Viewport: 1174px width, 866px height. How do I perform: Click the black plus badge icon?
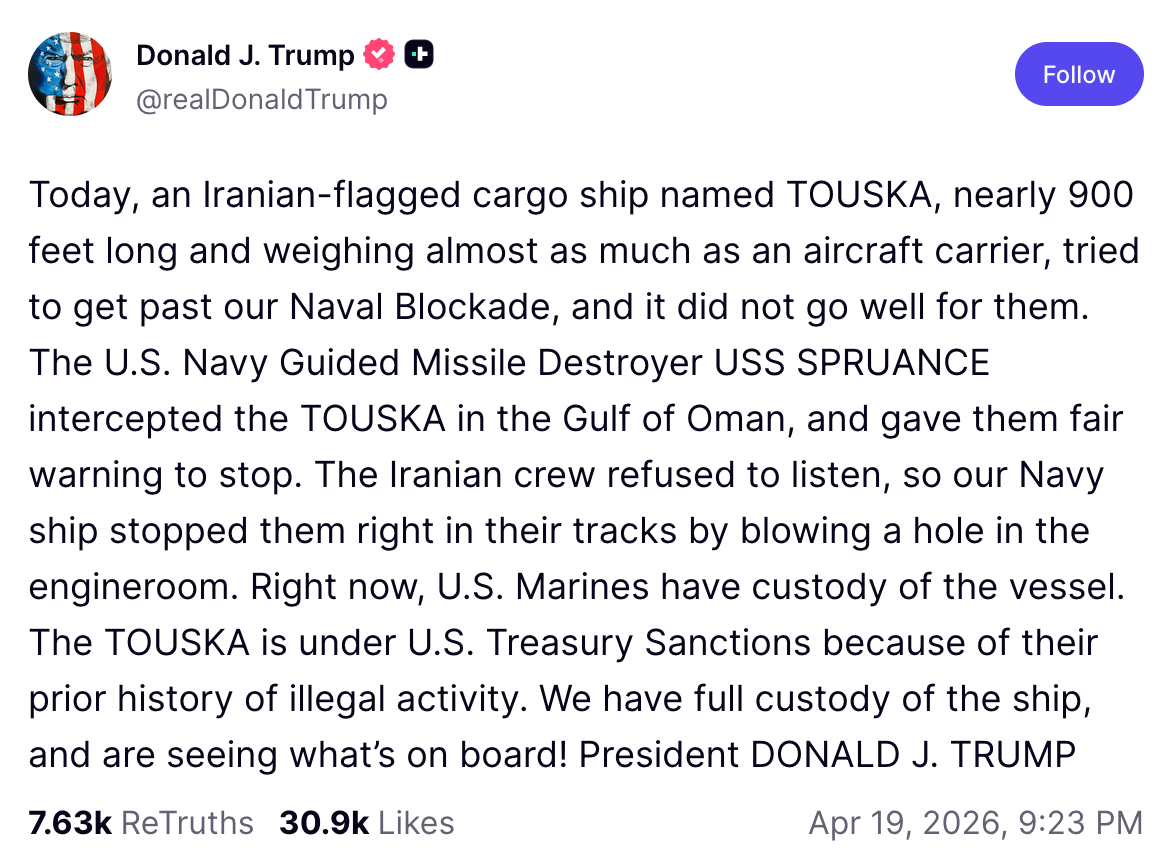[x=418, y=55]
